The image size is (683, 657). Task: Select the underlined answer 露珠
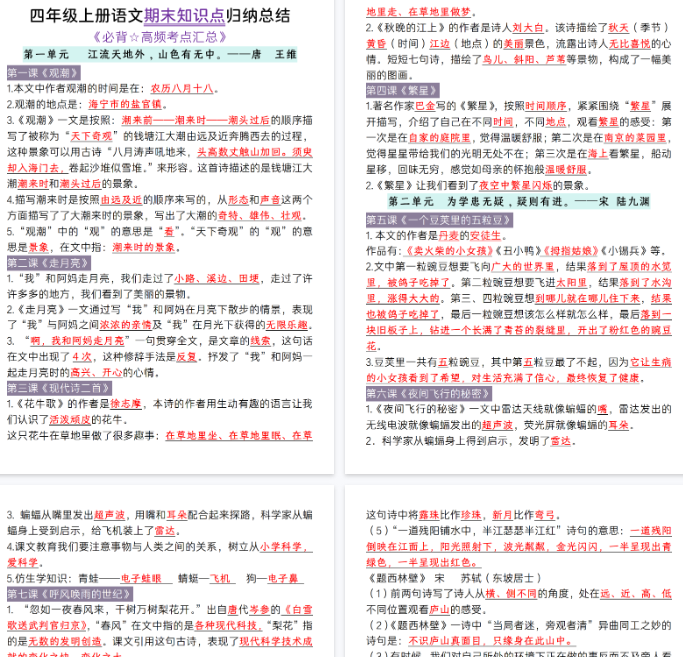pyautogui.click(x=429, y=515)
